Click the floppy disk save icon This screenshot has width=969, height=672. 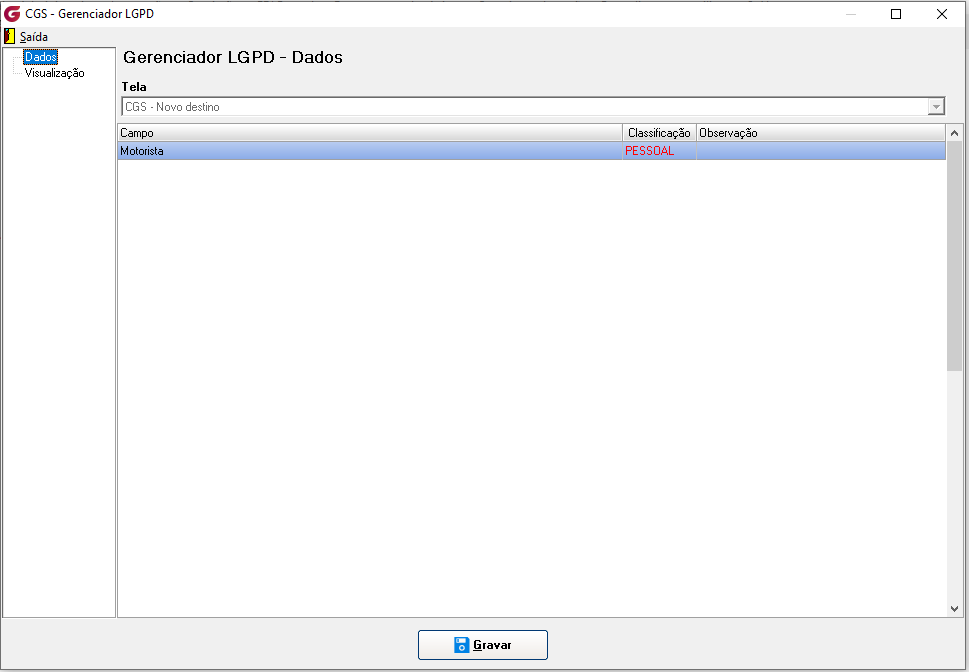point(462,645)
